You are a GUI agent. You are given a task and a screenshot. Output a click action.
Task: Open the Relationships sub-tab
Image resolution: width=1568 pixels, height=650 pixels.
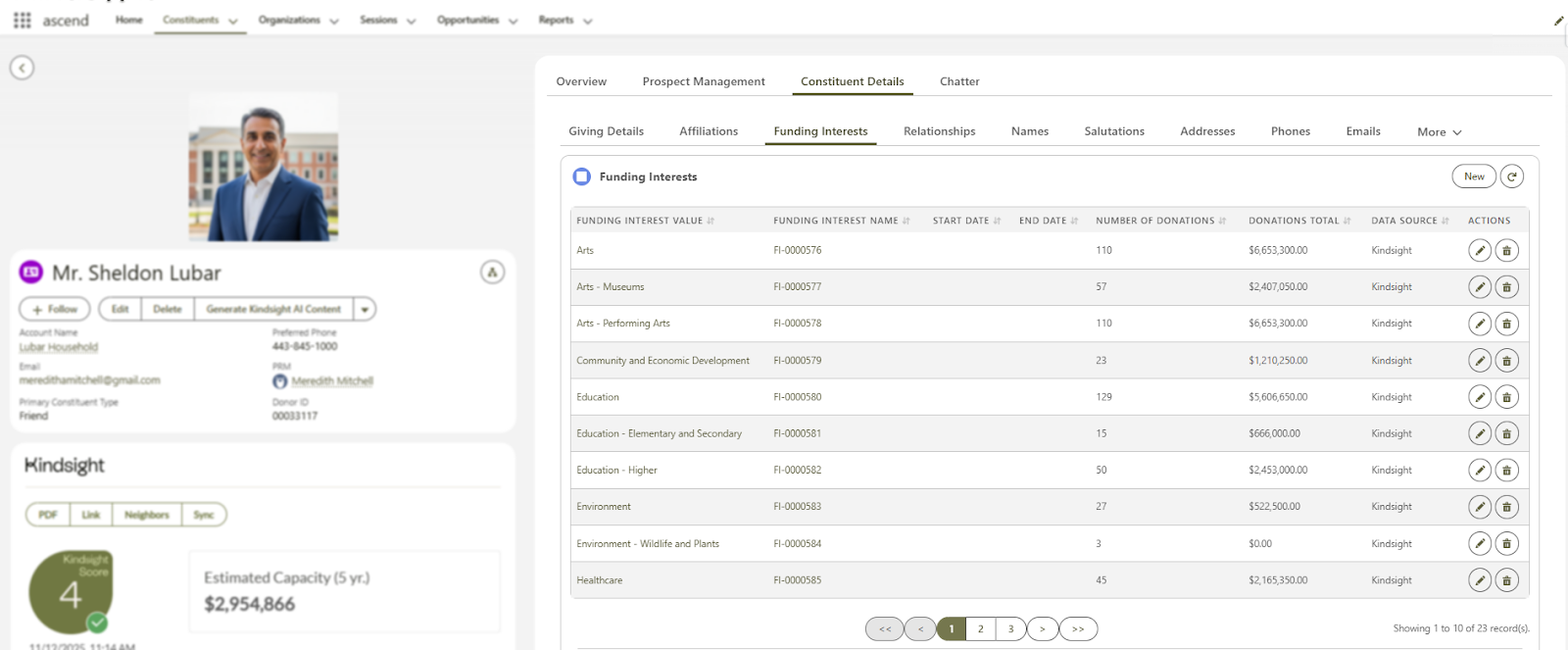[939, 131]
